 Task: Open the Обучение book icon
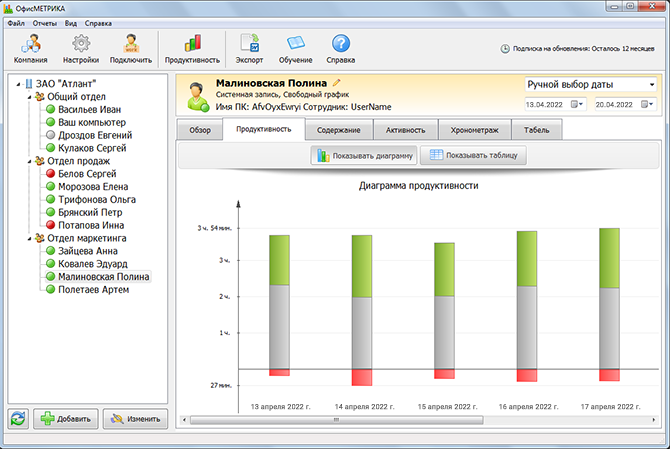tap(296, 47)
